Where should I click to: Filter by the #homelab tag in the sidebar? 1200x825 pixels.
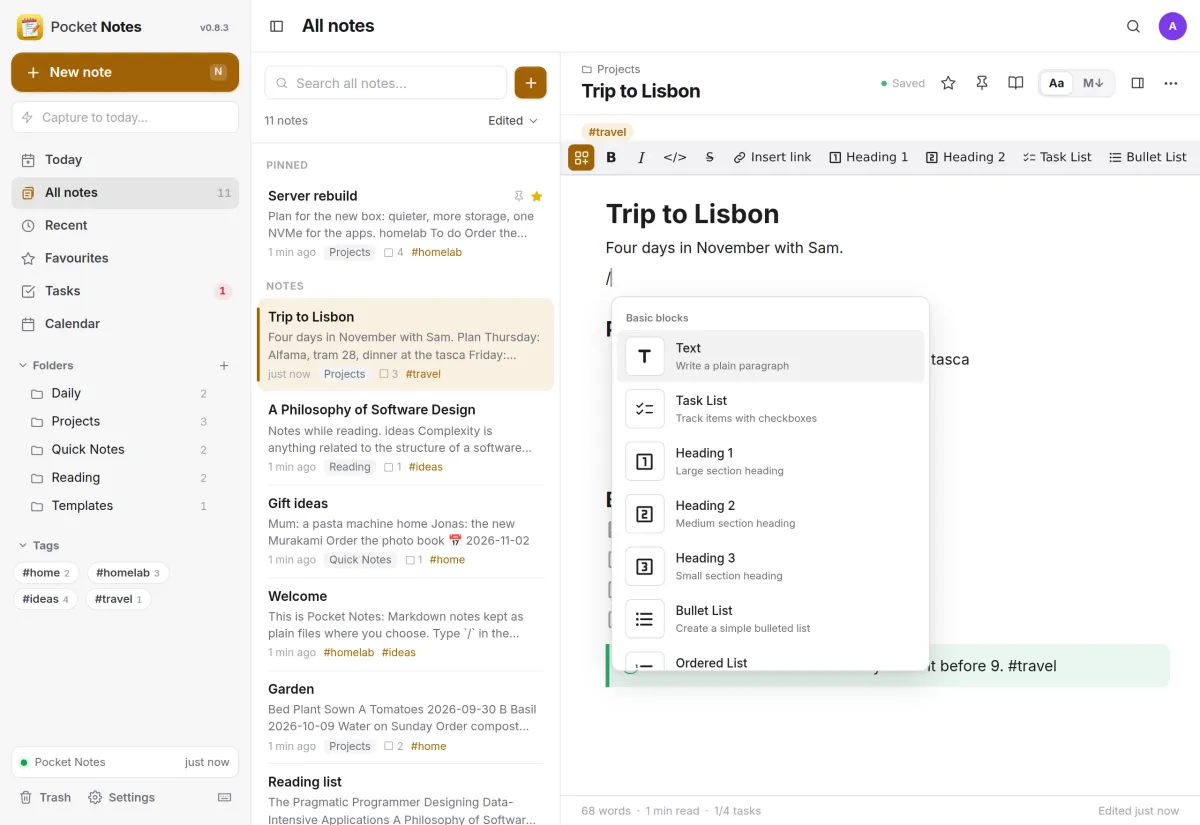[x=128, y=573]
